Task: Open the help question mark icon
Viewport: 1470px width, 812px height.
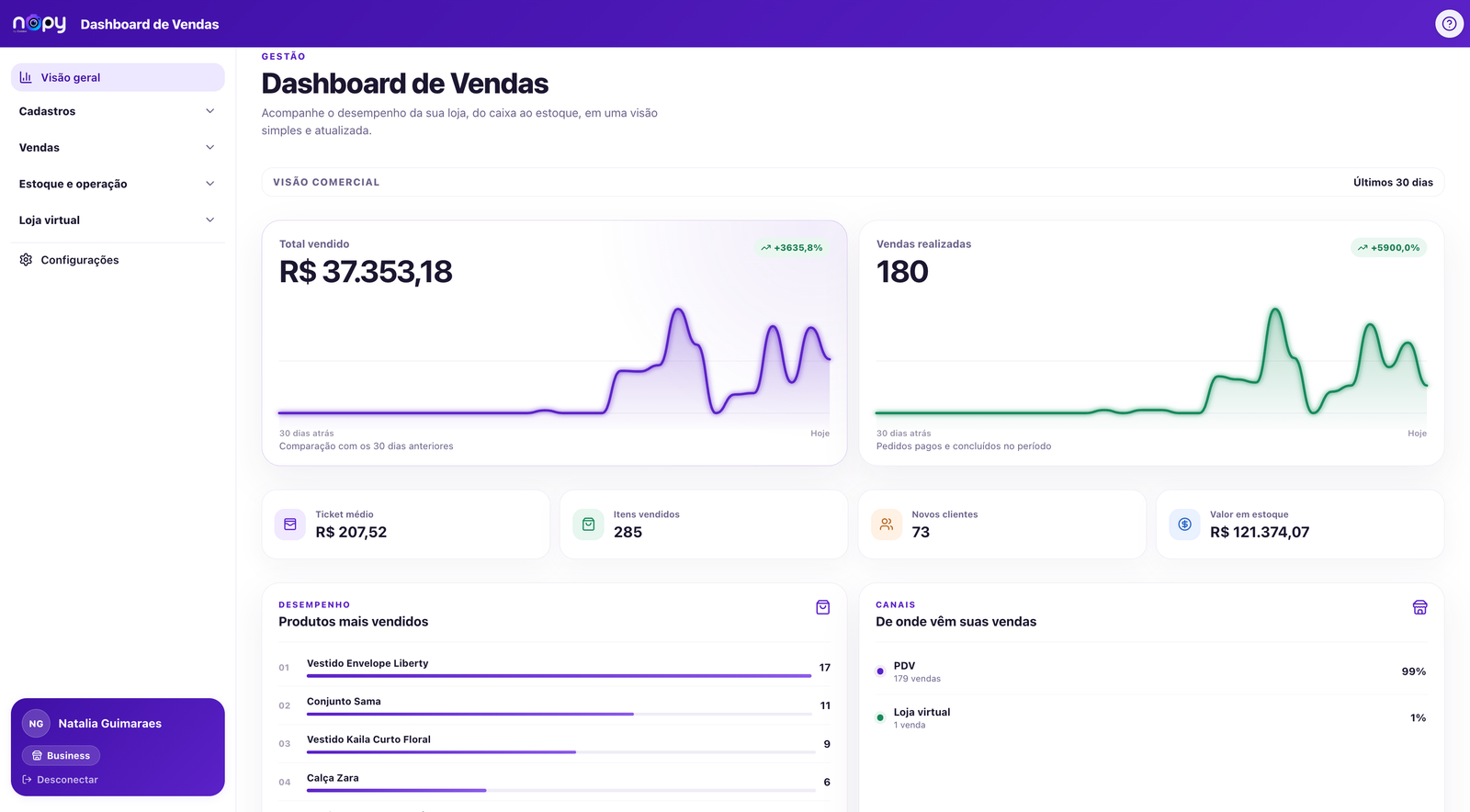Action: pos(1449,24)
